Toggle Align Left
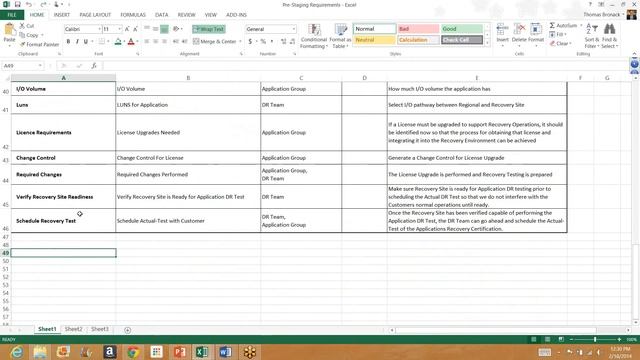Screen dimensions: 640x360 click(x=147, y=41)
